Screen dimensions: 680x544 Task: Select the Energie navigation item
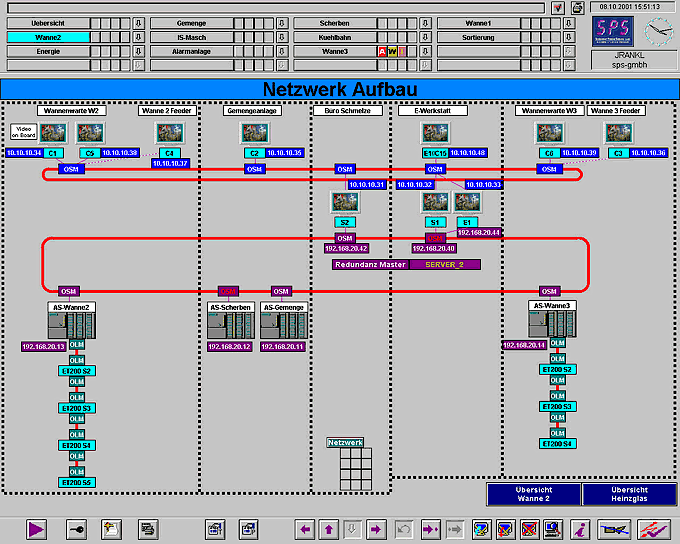point(48,51)
